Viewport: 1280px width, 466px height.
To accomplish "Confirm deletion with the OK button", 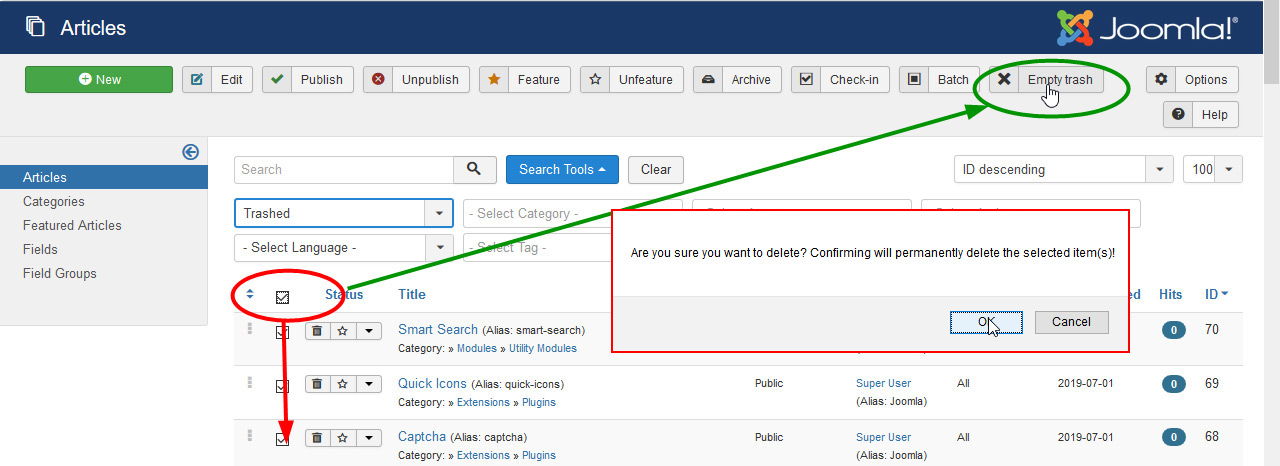I will (986, 322).
